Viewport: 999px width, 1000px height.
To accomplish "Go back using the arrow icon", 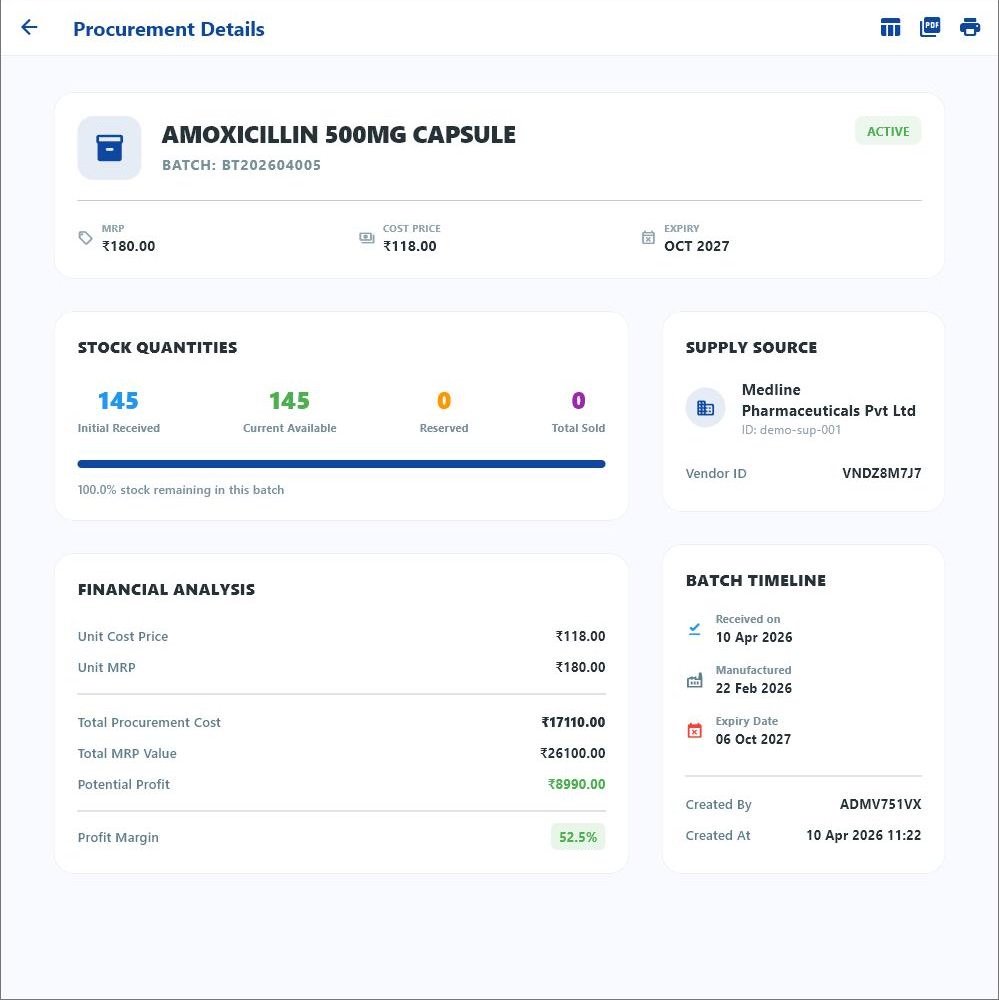I will click(x=29, y=27).
